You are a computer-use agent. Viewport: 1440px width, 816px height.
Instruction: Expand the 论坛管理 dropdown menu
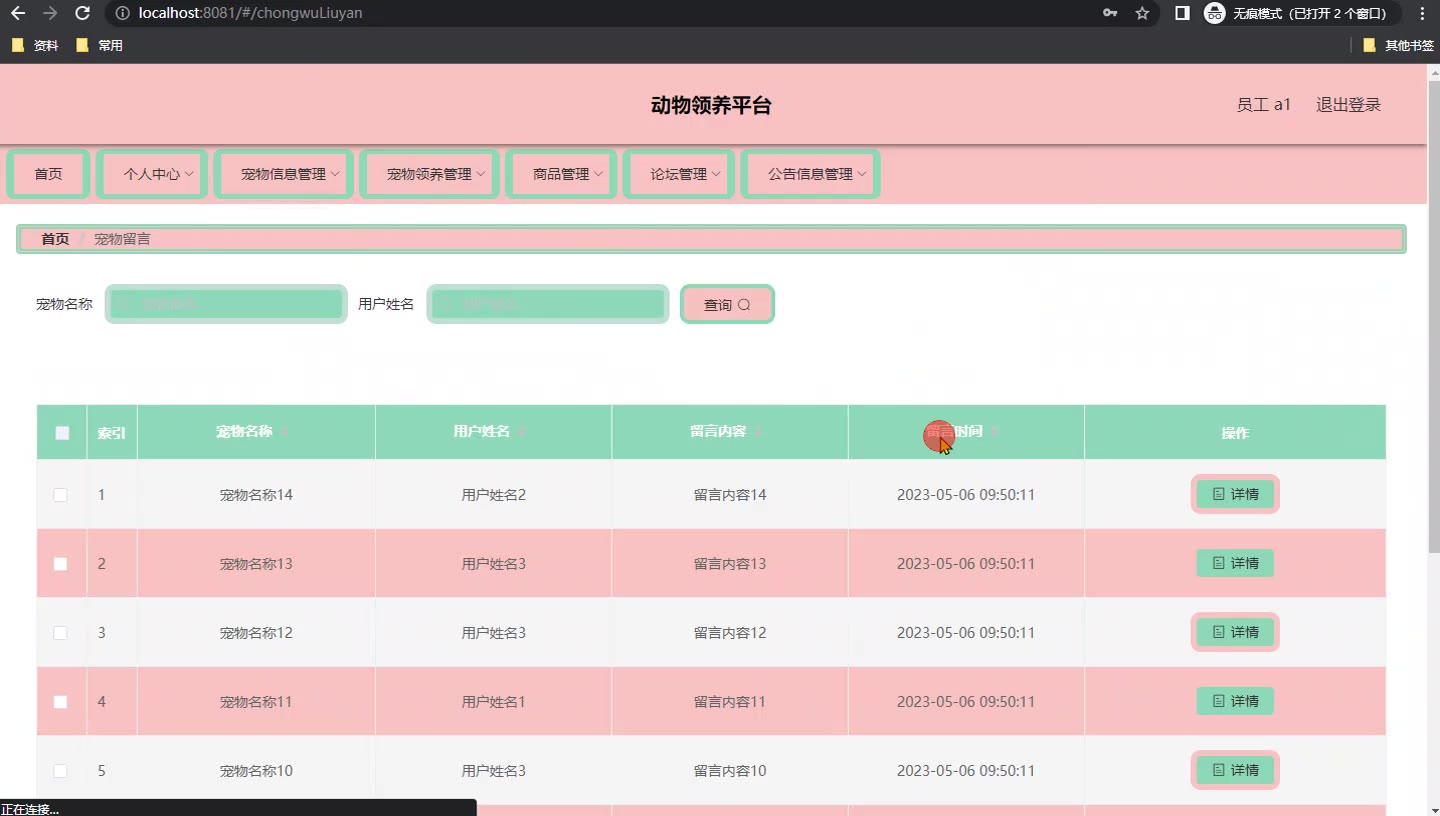coord(679,174)
